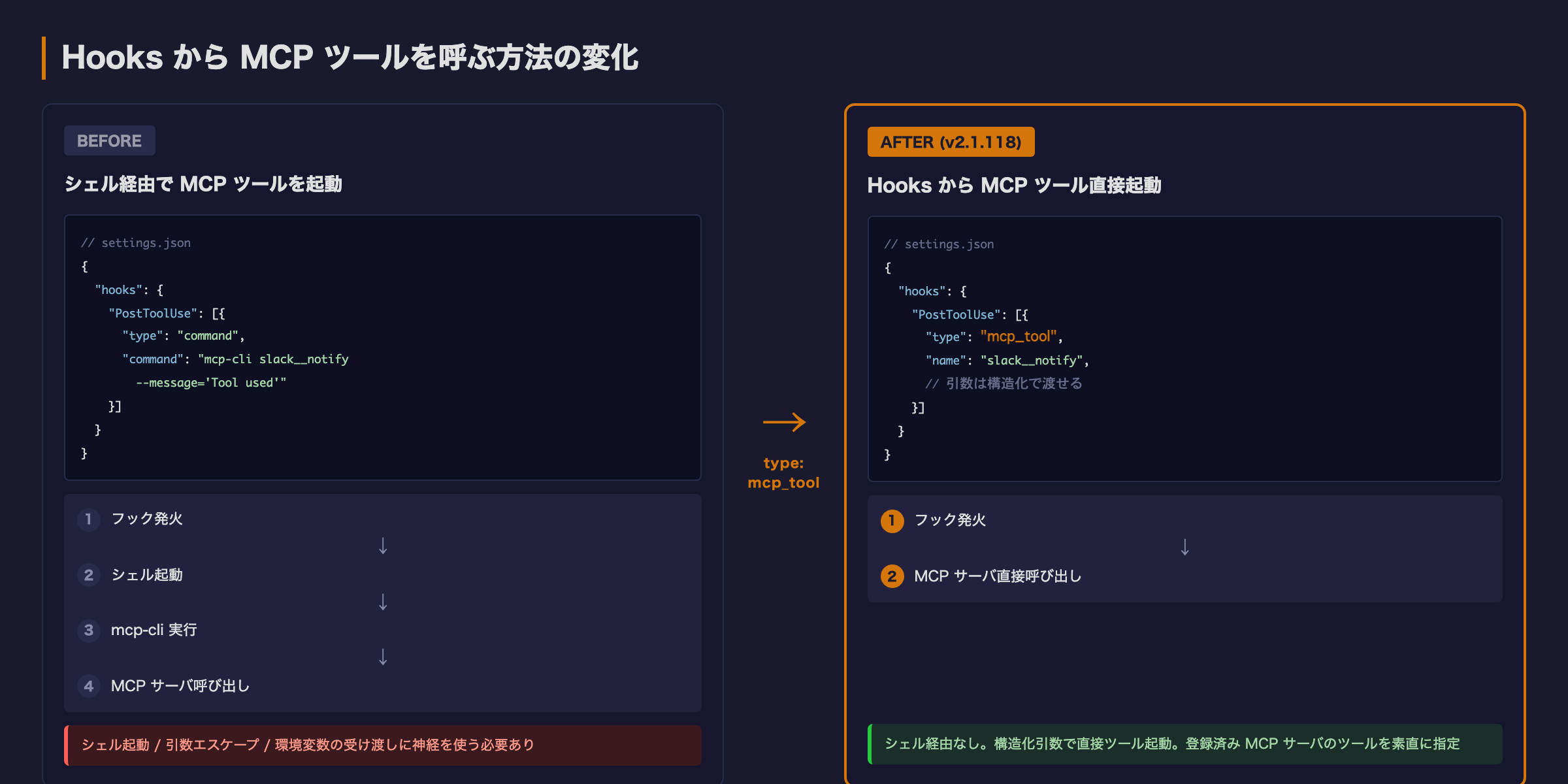The height and width of the screenshot is (784, 1568).
Task: Click the "hooks" key in the BEFORE code
Action: (x=118, y=290)
